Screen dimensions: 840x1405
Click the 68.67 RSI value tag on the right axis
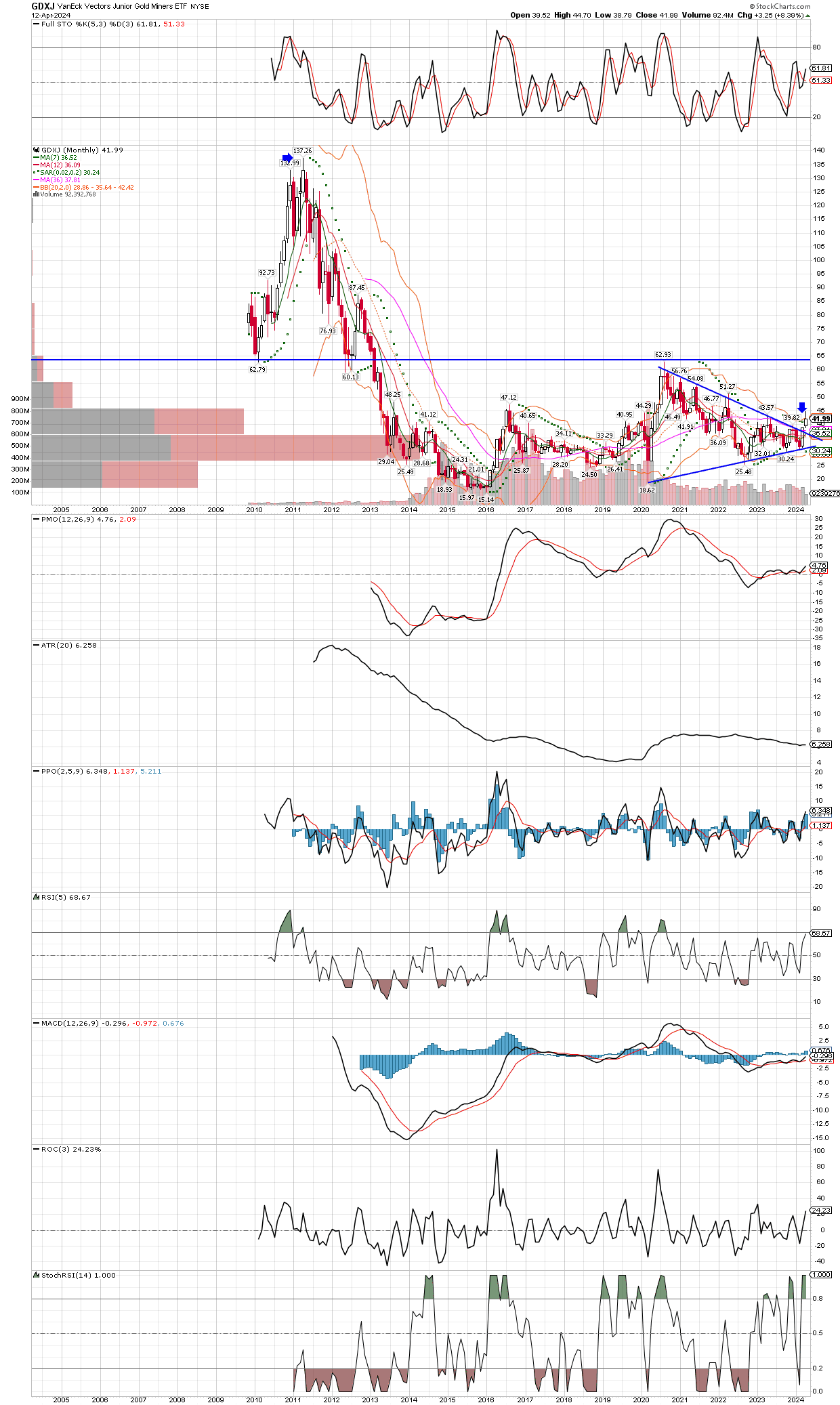(821, 933)
